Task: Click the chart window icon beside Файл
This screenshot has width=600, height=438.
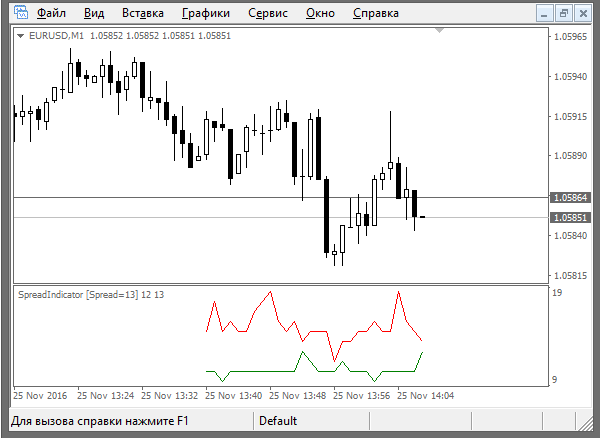Action: click(21, 13)
